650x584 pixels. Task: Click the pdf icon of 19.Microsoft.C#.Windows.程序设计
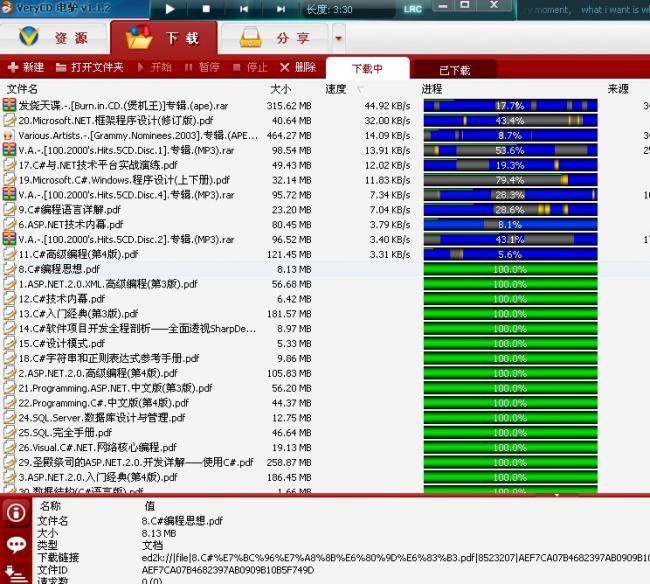coord(9,180)
